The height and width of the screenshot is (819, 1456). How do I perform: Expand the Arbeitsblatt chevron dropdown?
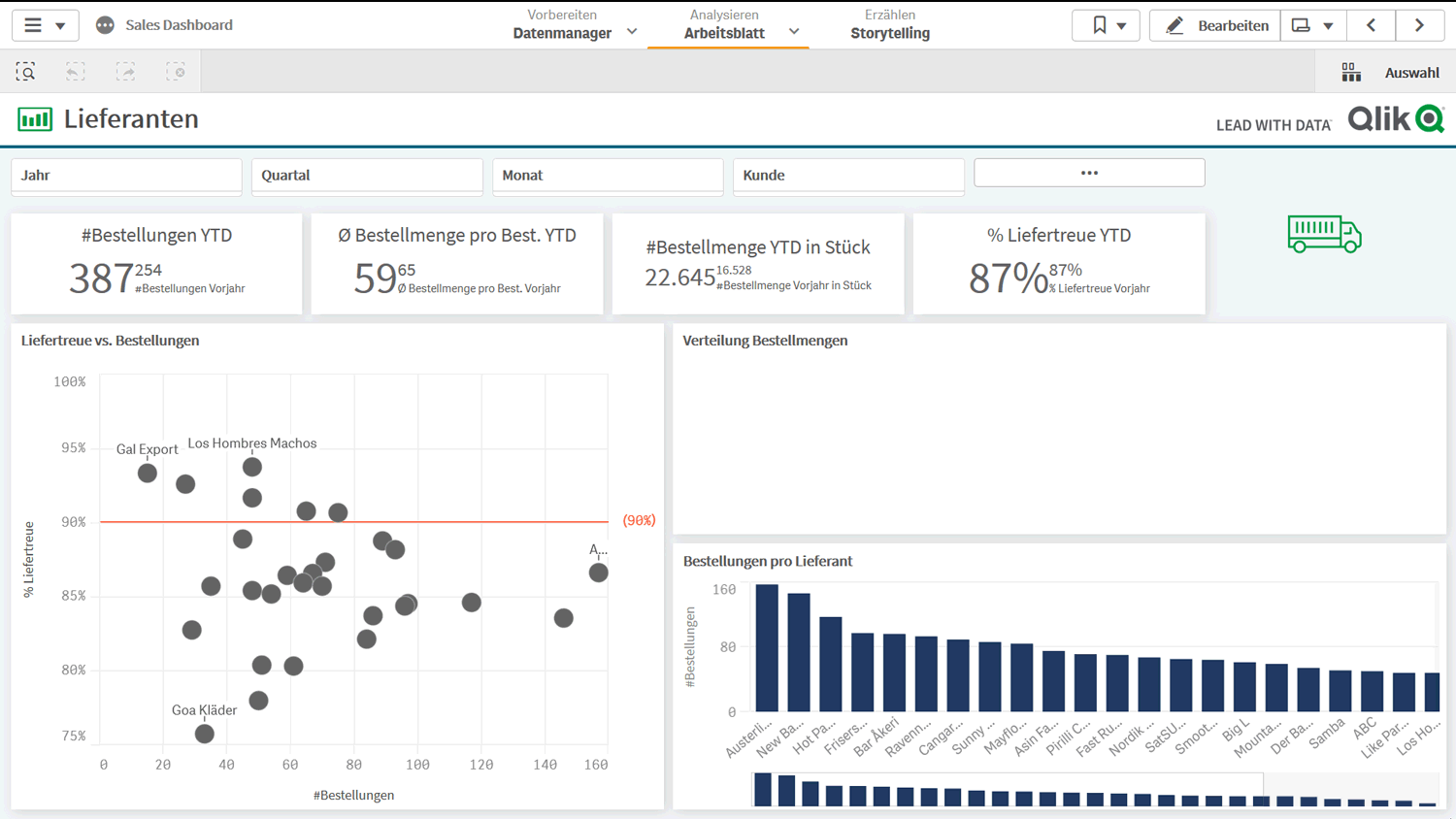point(794,32)
